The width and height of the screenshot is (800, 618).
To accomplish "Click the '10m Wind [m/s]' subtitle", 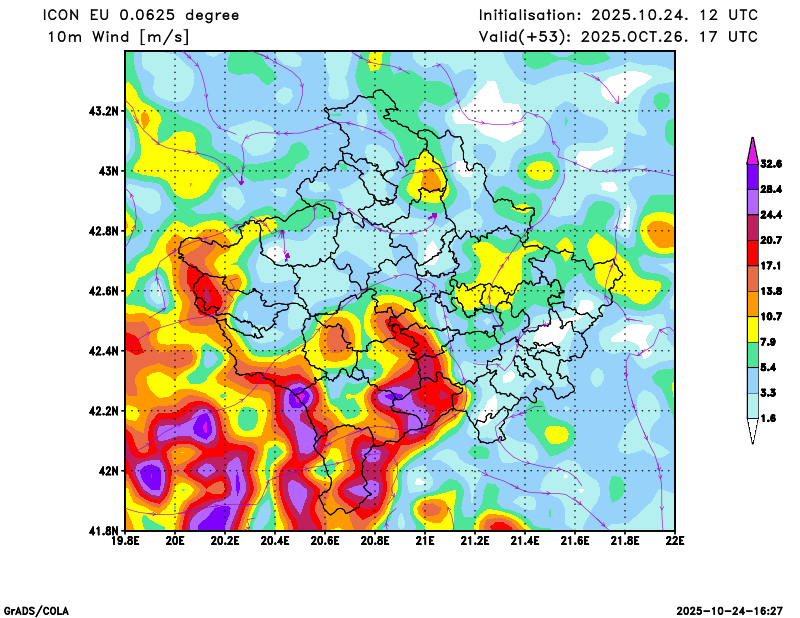I will (118, 37).
